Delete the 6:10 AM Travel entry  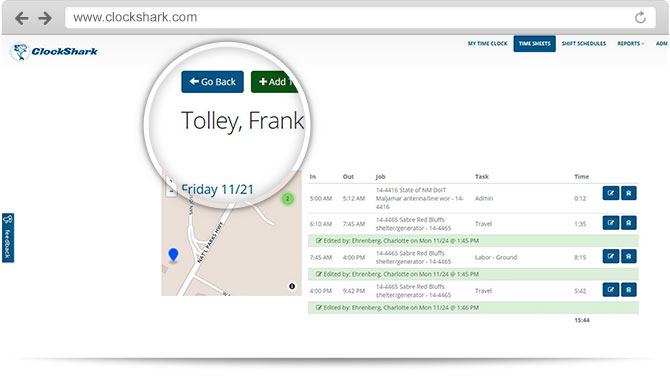pyautogui.click(x=629, y=223)
